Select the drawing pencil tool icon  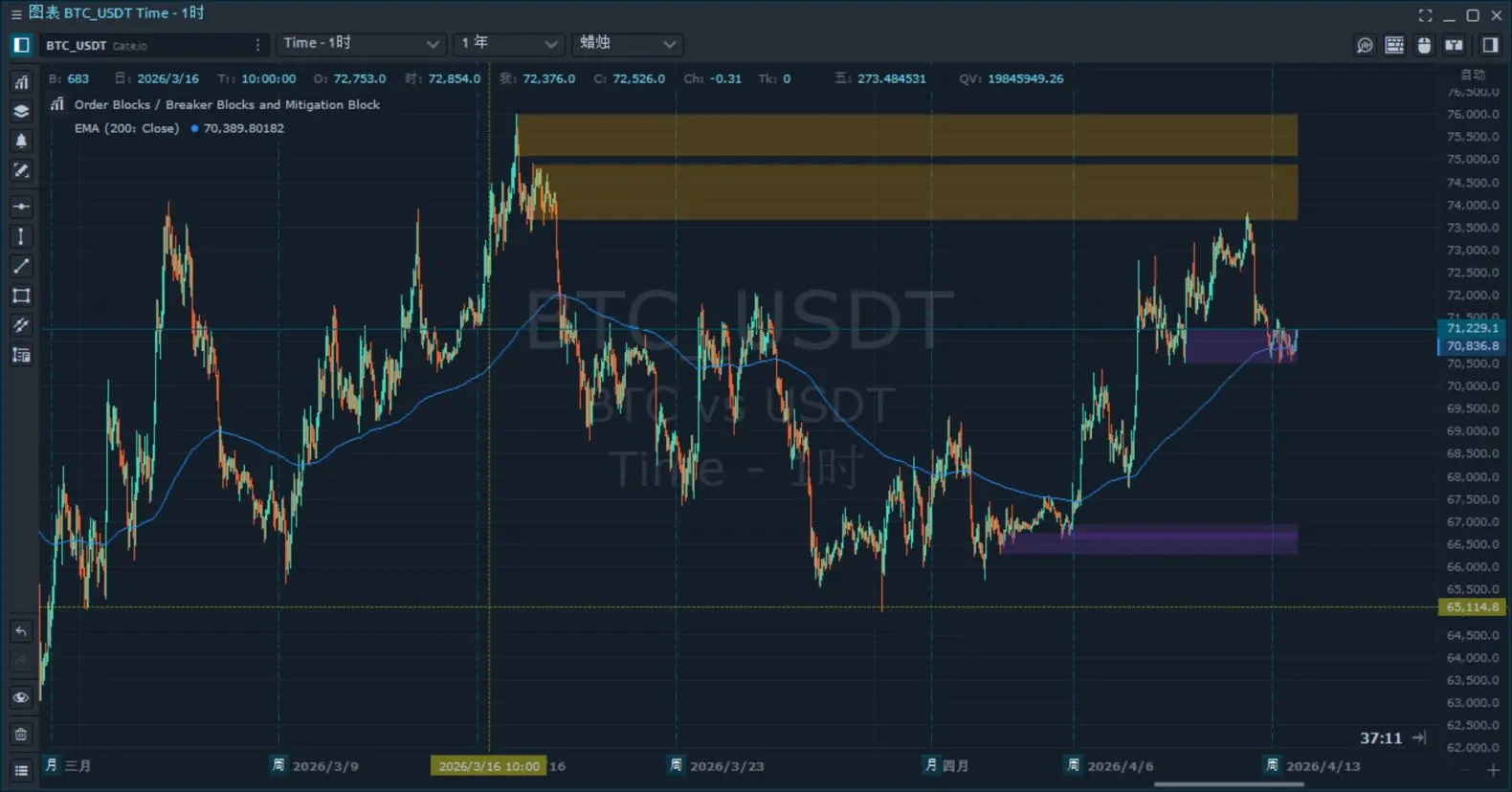pos(21,170)
